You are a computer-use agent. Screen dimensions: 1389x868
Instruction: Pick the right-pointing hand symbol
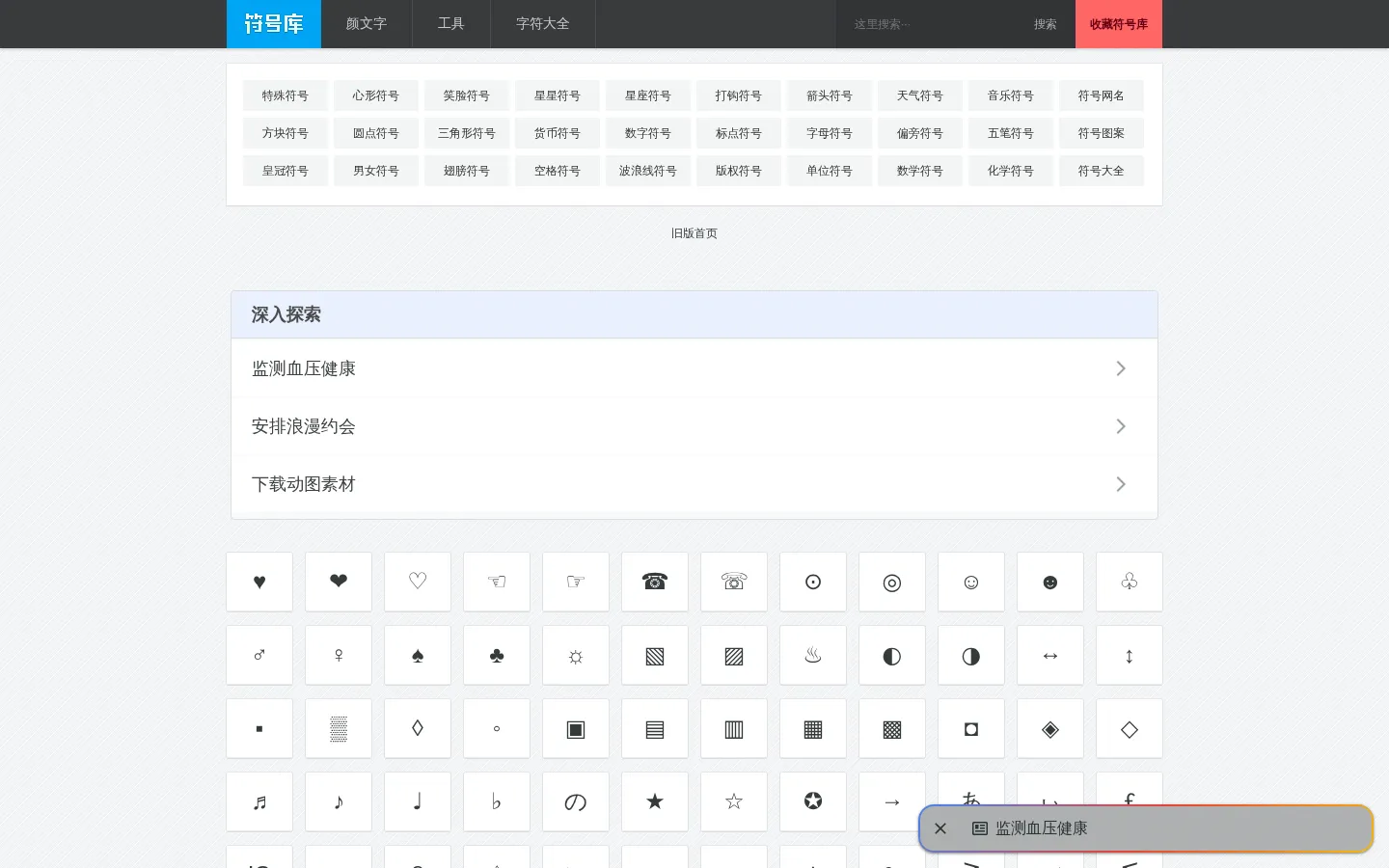576,582
